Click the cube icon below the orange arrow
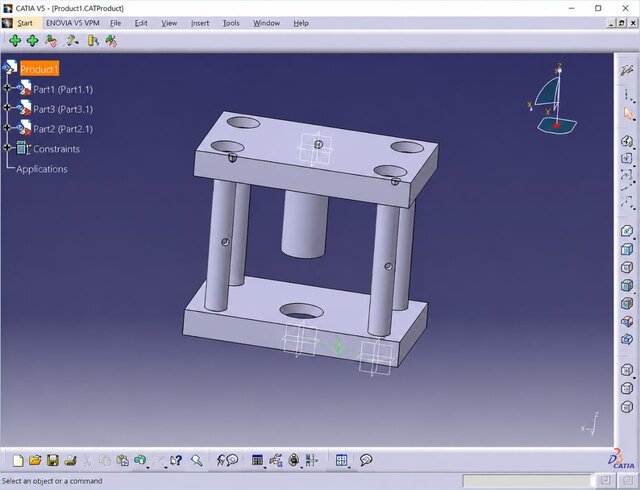Image resolution: width=640 pixels, height=490 pixels. [627, 141]
